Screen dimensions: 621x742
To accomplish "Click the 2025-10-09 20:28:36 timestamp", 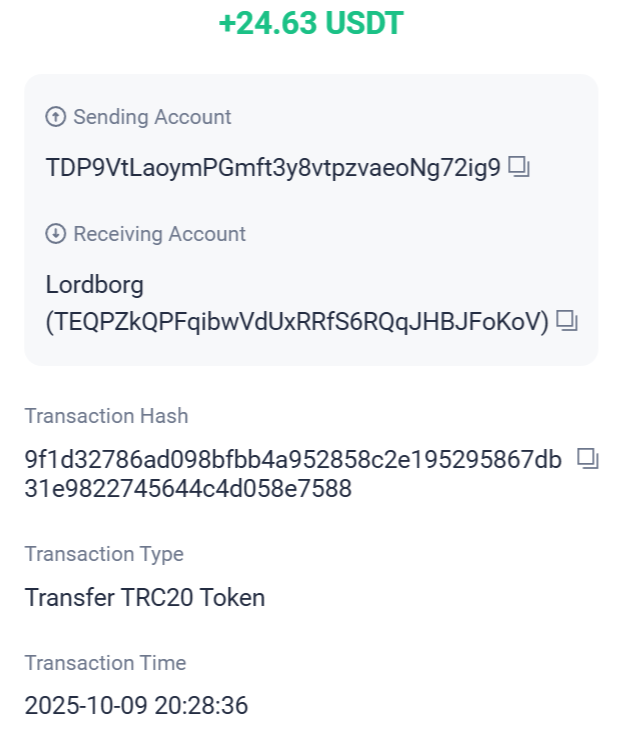I will (x=136, y=706).
